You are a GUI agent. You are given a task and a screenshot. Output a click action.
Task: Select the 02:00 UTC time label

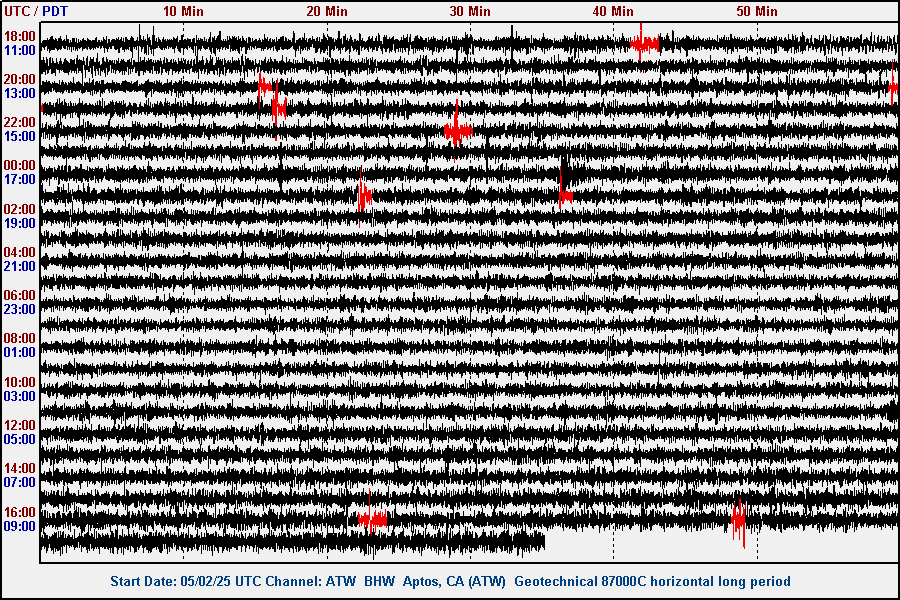pyautogui.click(x=20, y=209)
